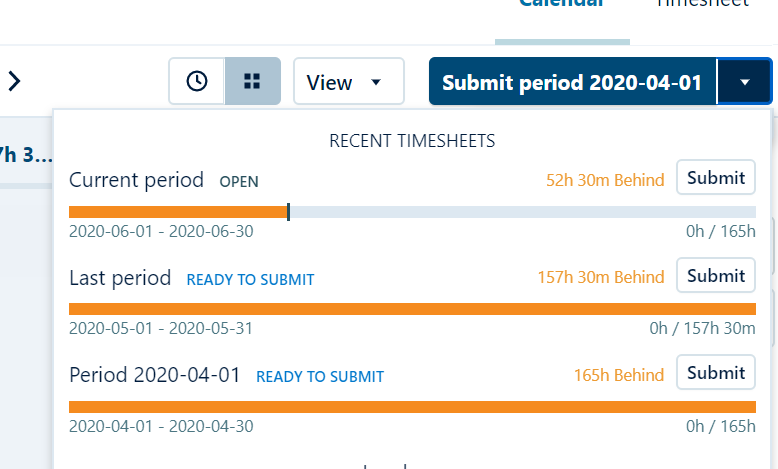Click Submit period 2020-04-01 button
Image resolution: width=778 pixels, height=469 pixels.
coord(573,81)
